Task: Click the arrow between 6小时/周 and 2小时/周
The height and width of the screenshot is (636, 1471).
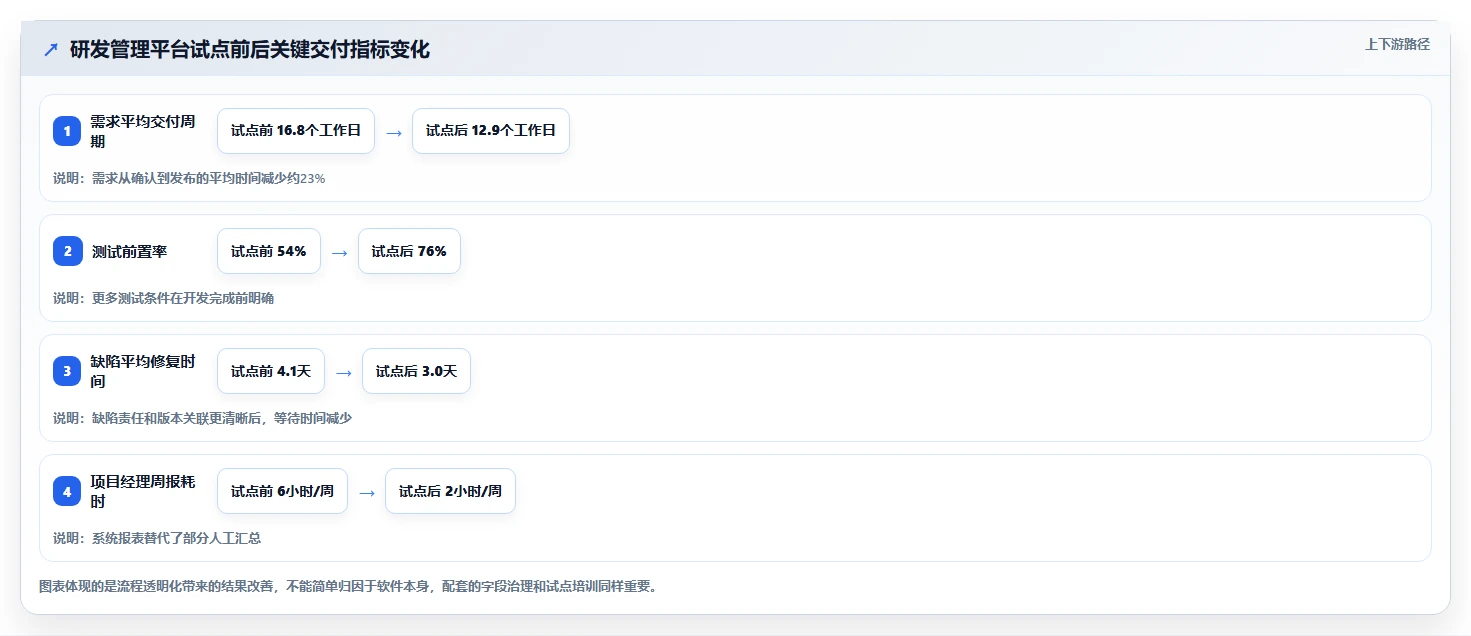Action: (367, 492)
